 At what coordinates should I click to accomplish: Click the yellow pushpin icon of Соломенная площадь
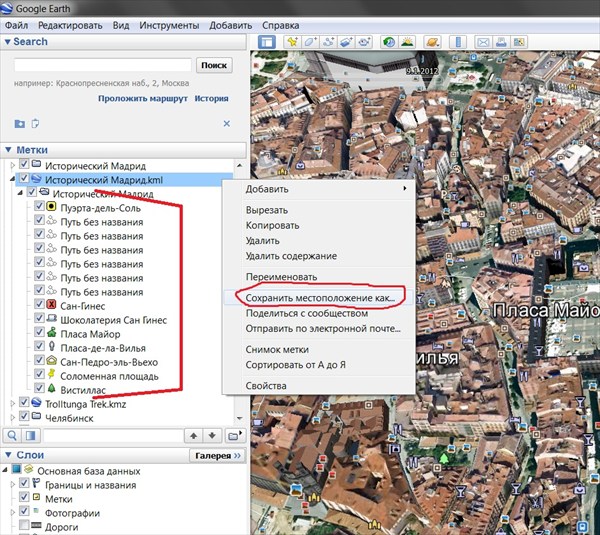[51, 374]
